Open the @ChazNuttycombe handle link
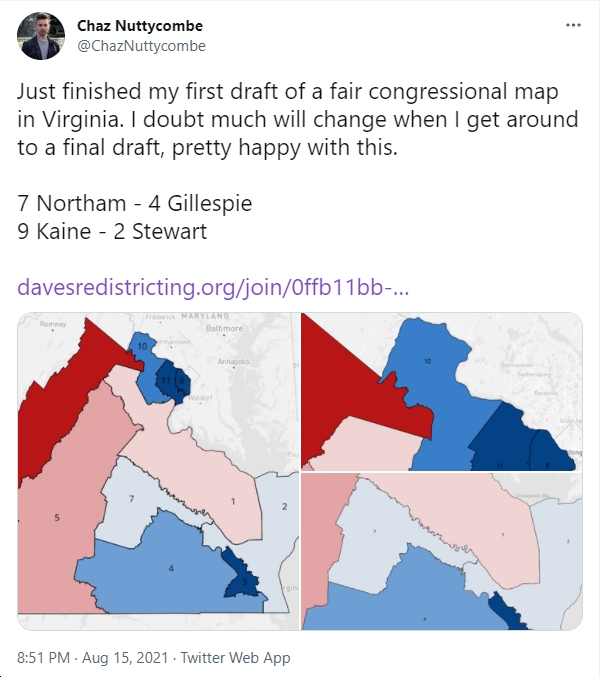This screenshot has width=603, height=677. 141,46
